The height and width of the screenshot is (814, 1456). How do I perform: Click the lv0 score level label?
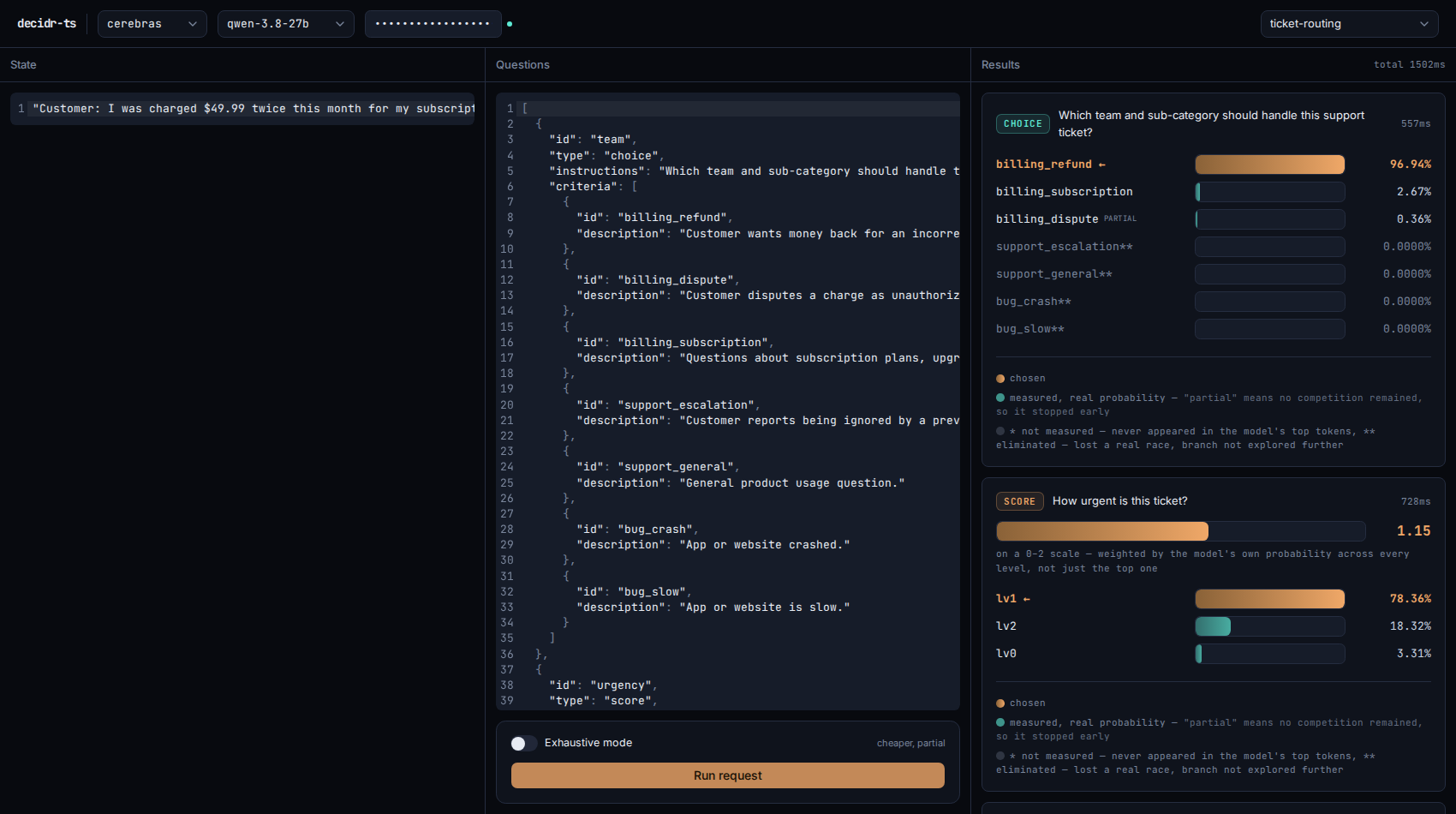(x=1006, y=654)
